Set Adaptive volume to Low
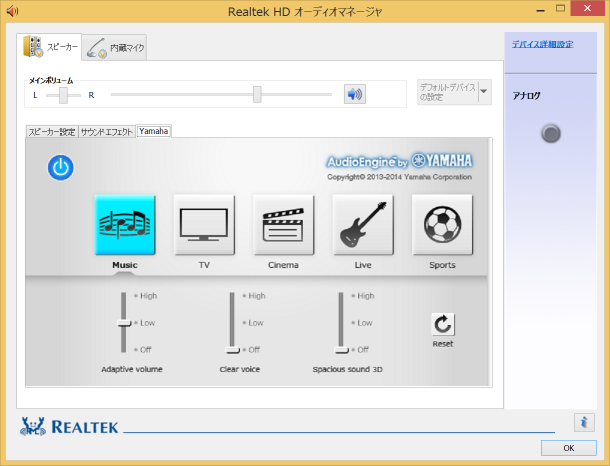The height and width of the screenshot is (466, 610). [145, 323]
